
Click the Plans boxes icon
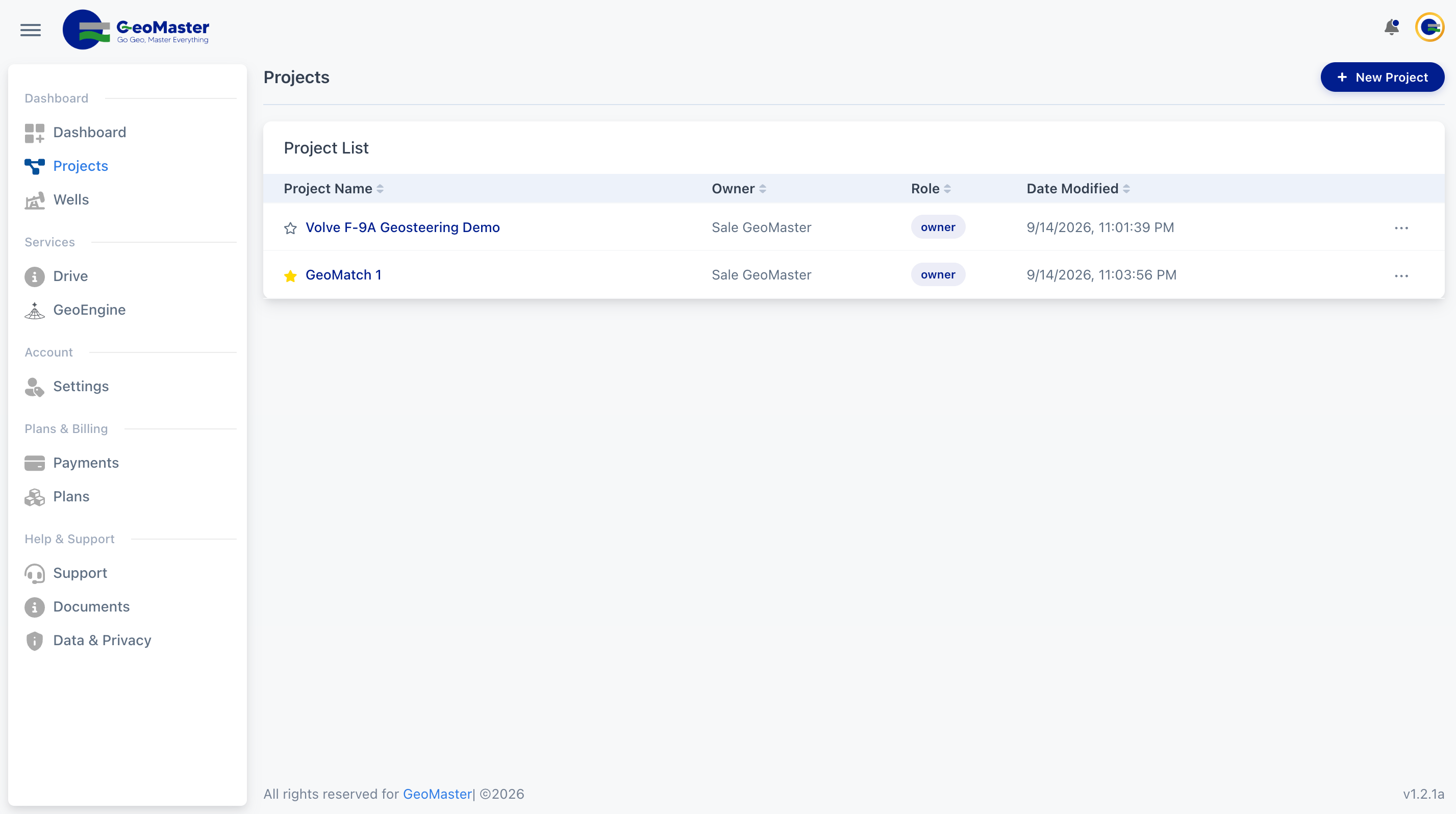click(35, 497)
